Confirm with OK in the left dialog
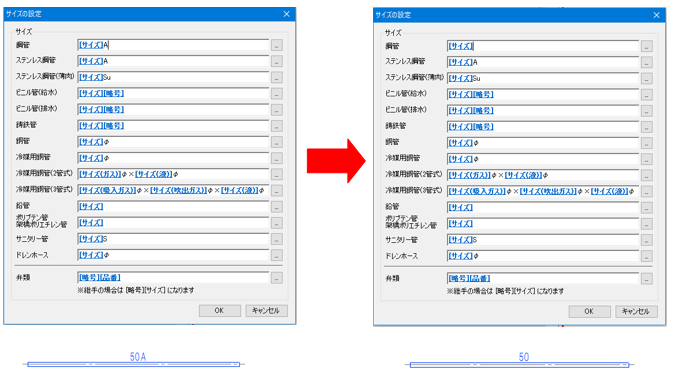Viewport: 674px width, 376px height. (220, 311)
